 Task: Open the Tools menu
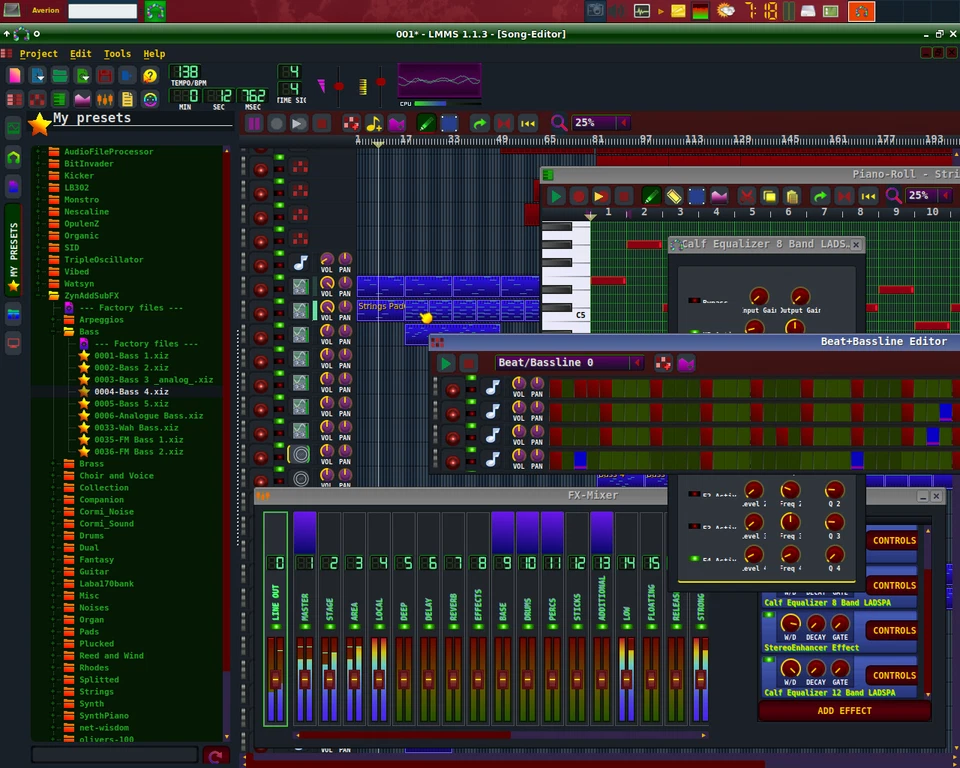pyautogui.click(x=117, y=53)
